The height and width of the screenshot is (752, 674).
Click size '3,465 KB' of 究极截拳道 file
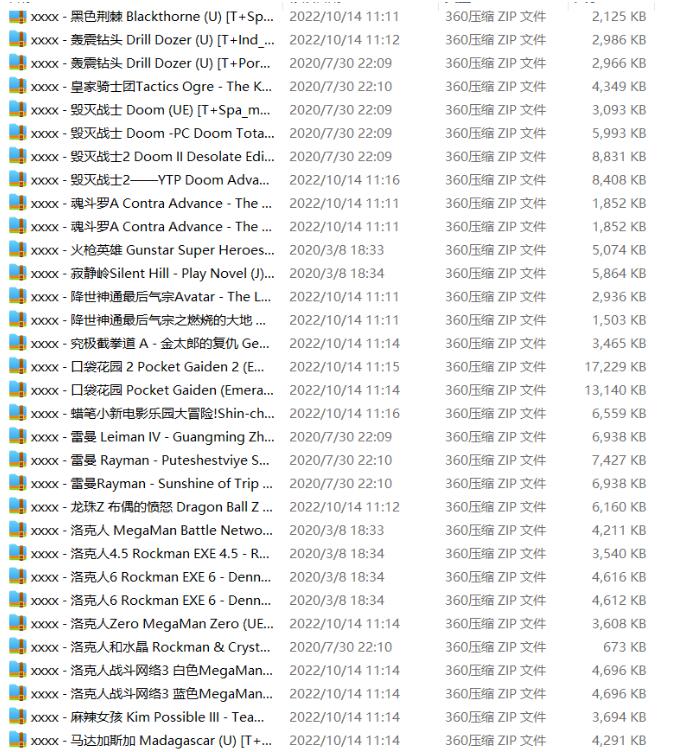619,343
